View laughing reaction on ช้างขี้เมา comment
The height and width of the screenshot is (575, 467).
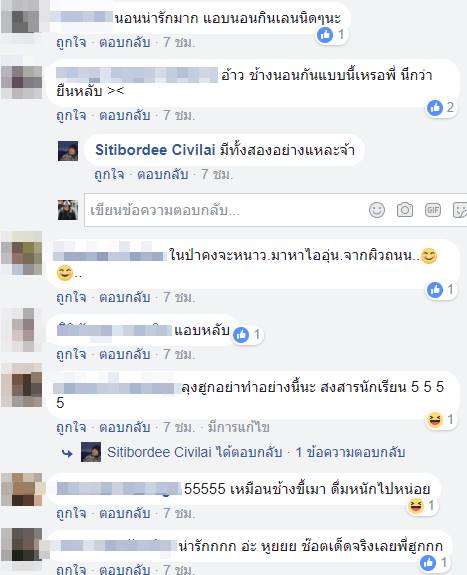[422, 506]
